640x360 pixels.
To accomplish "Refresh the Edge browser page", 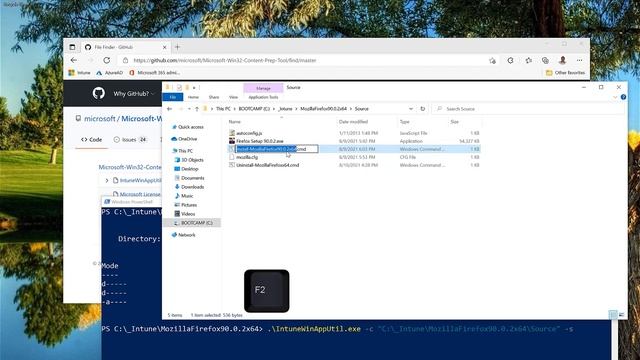I will click(x=107, y=60).
